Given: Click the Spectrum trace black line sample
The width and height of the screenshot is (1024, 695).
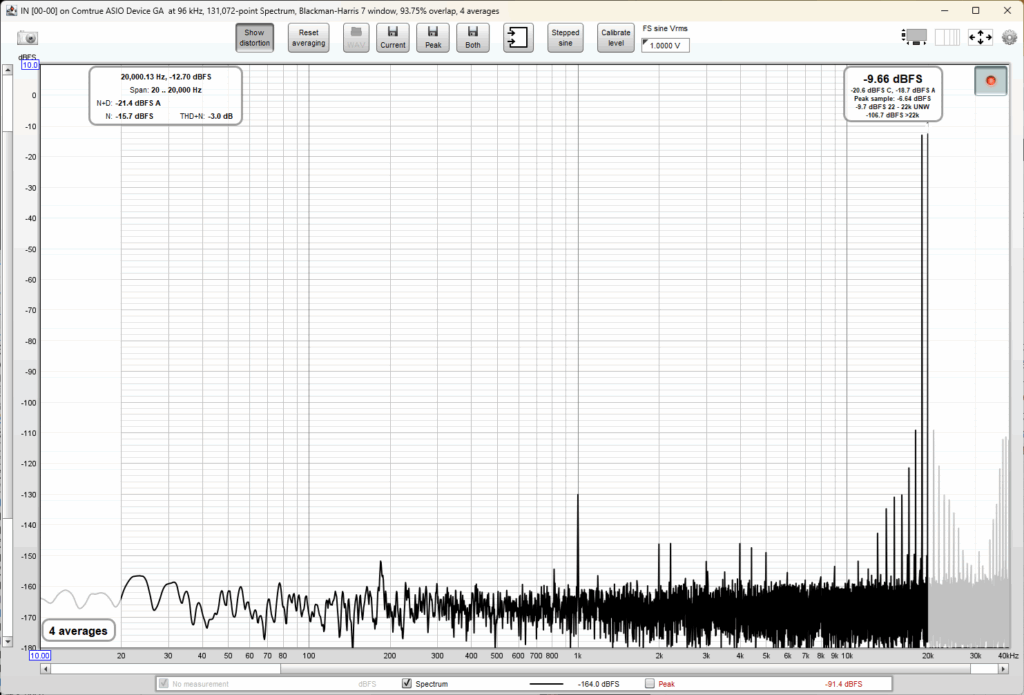Looking at the screenshot, I should tap(546, 684).
